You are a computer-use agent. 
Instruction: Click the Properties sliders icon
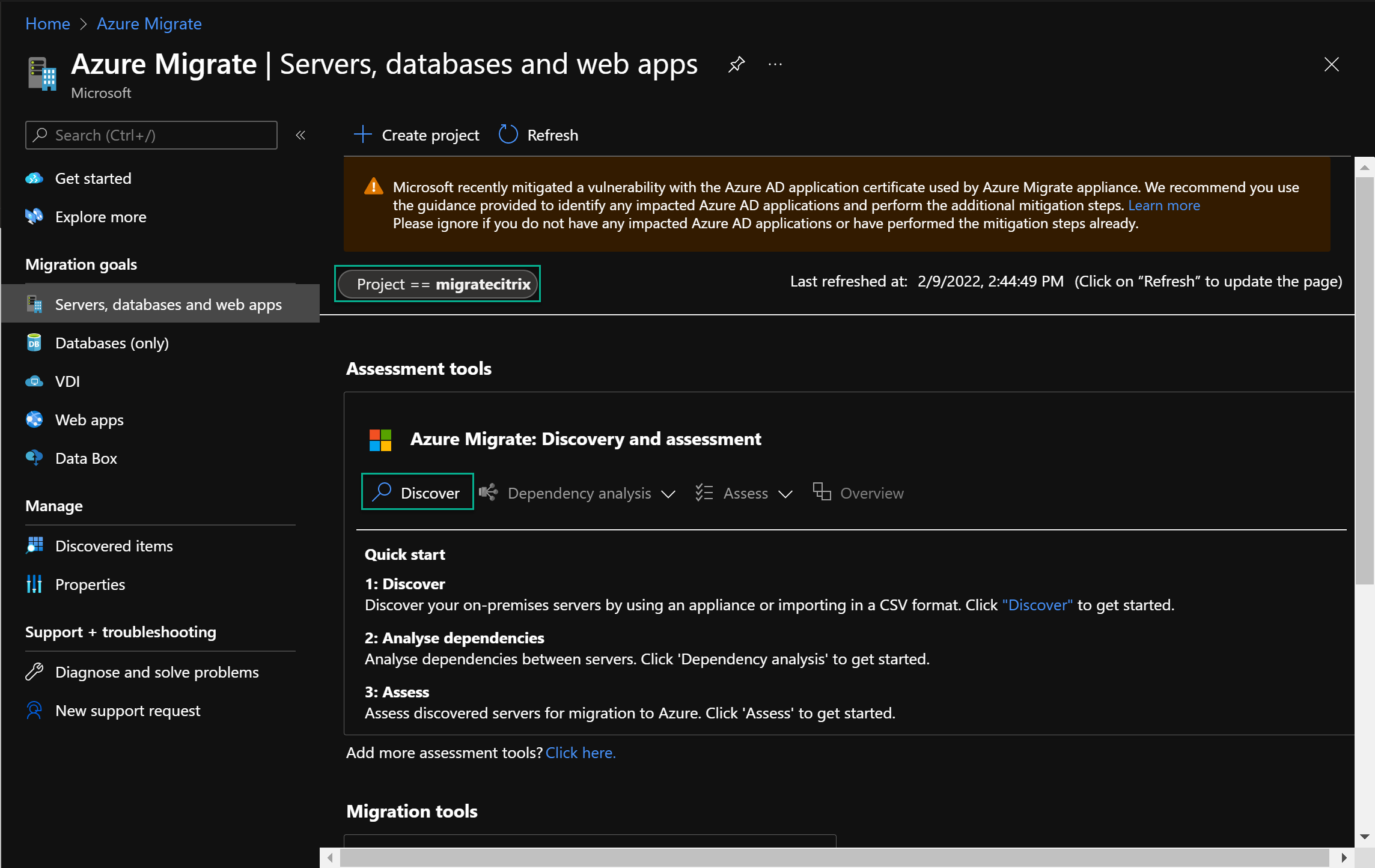pyautogui.click(x=34, y=584)
